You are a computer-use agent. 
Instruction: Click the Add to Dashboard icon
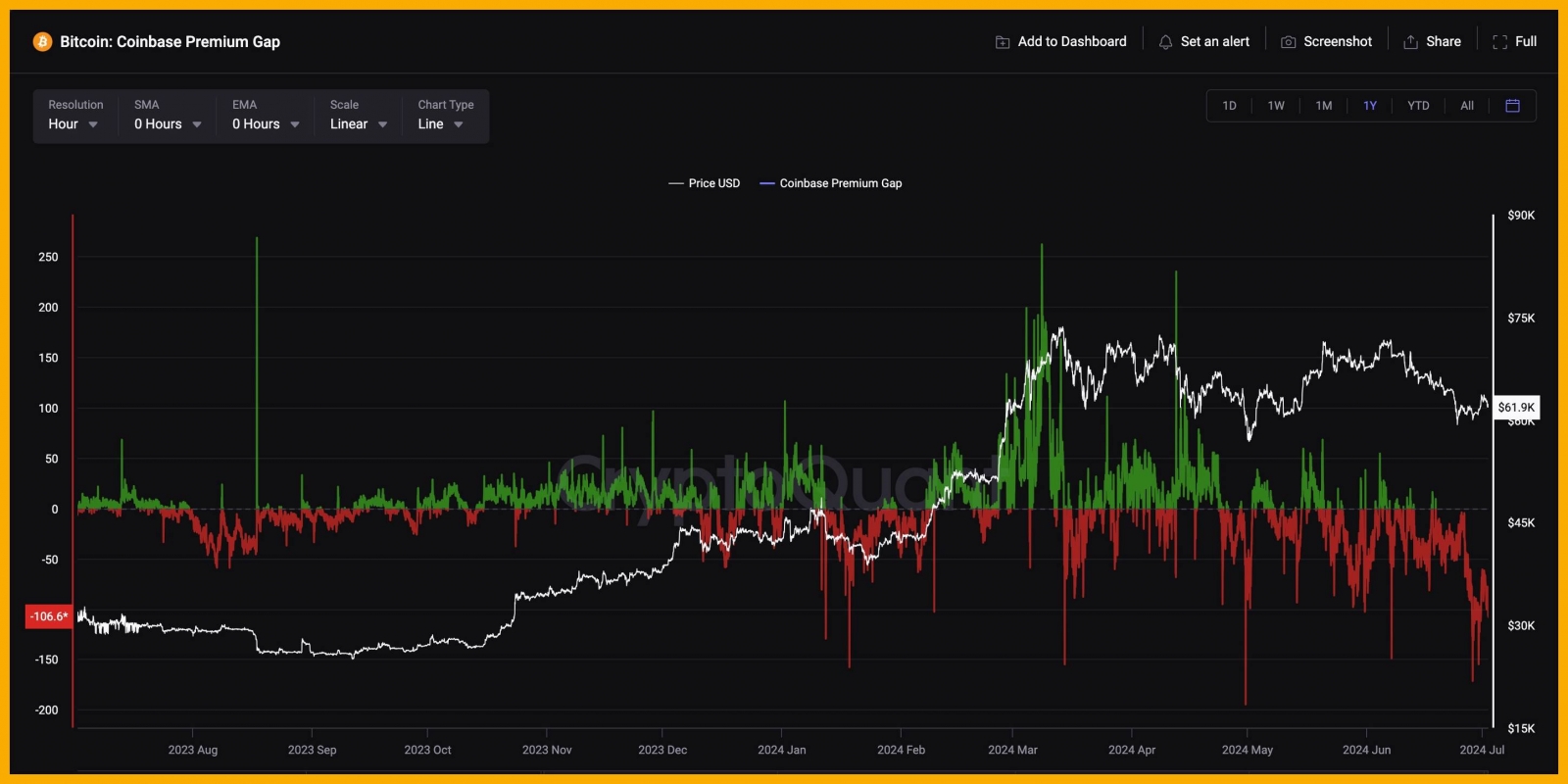pyautogui.click(x=1003, y=42)
